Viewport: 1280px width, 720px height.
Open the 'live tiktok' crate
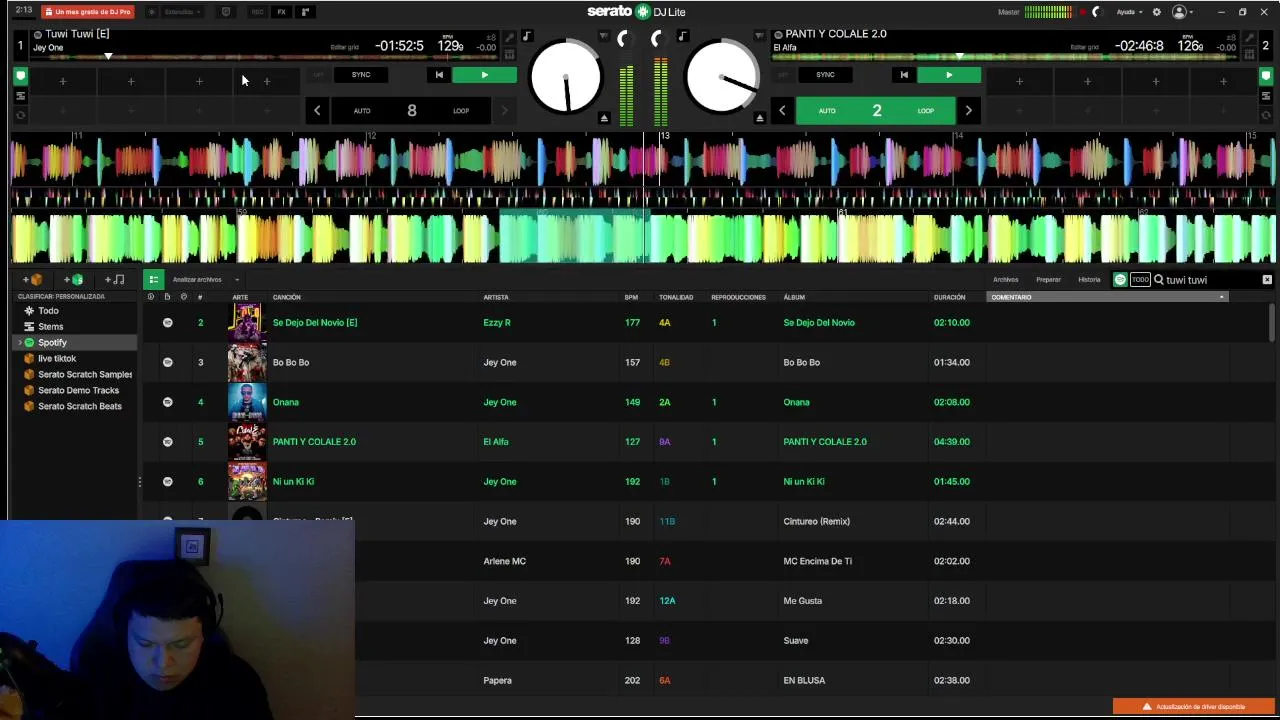pyautogui.click(x=57, y=359)
